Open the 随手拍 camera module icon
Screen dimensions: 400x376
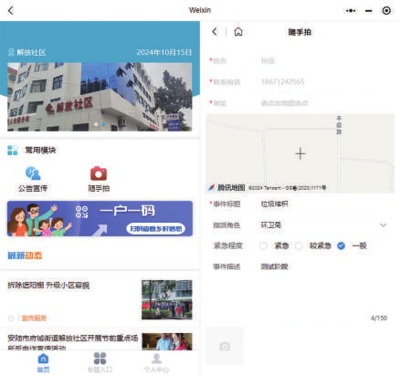point(99,173)
